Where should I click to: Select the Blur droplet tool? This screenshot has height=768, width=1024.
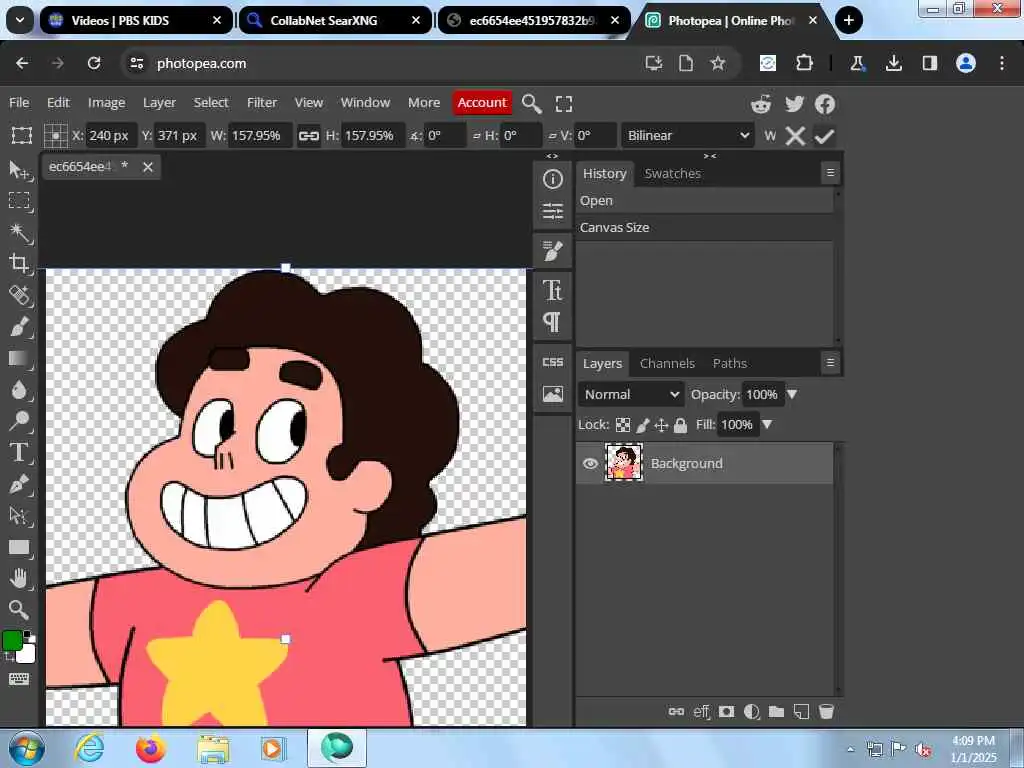point(20,390)
